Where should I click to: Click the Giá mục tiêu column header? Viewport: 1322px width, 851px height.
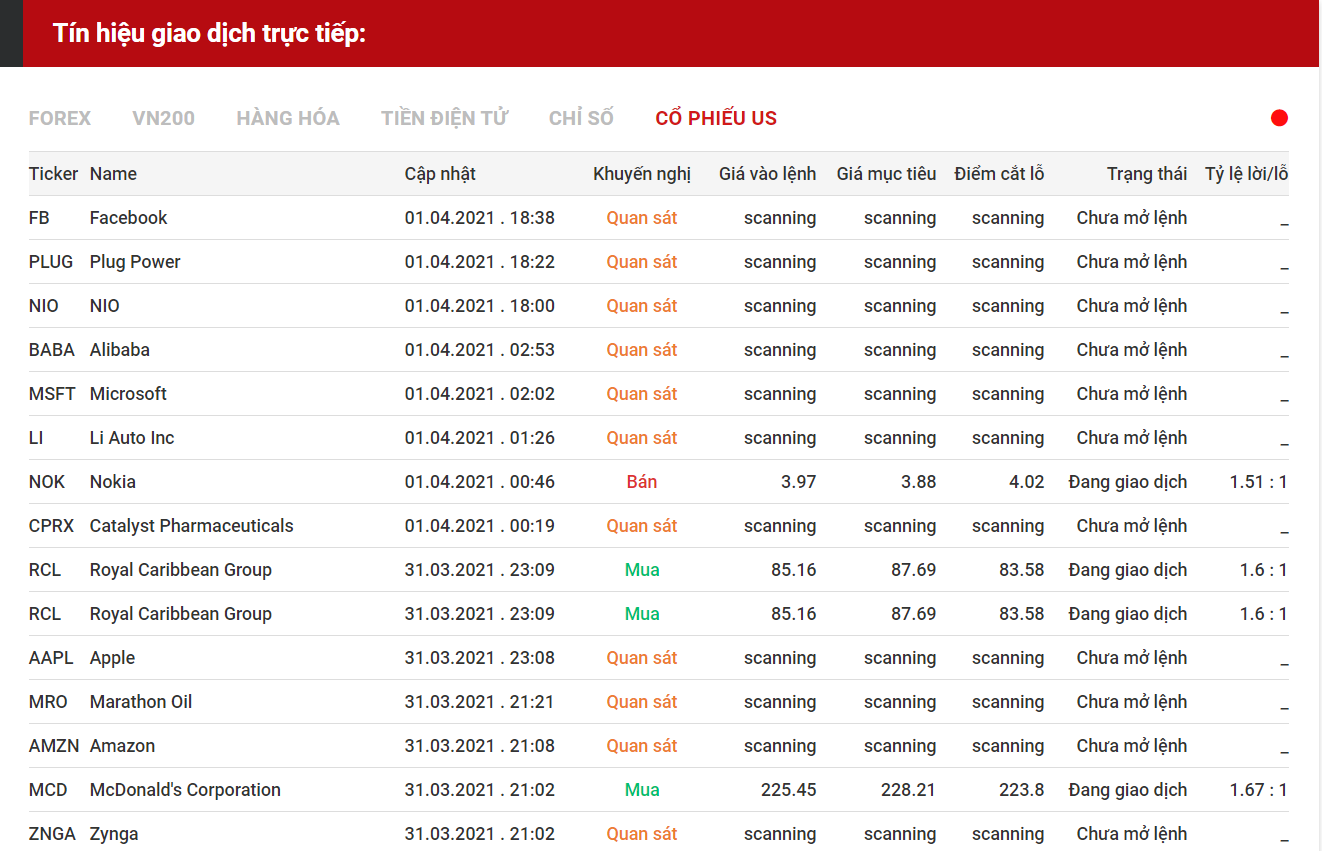click(x=886, y=174)
